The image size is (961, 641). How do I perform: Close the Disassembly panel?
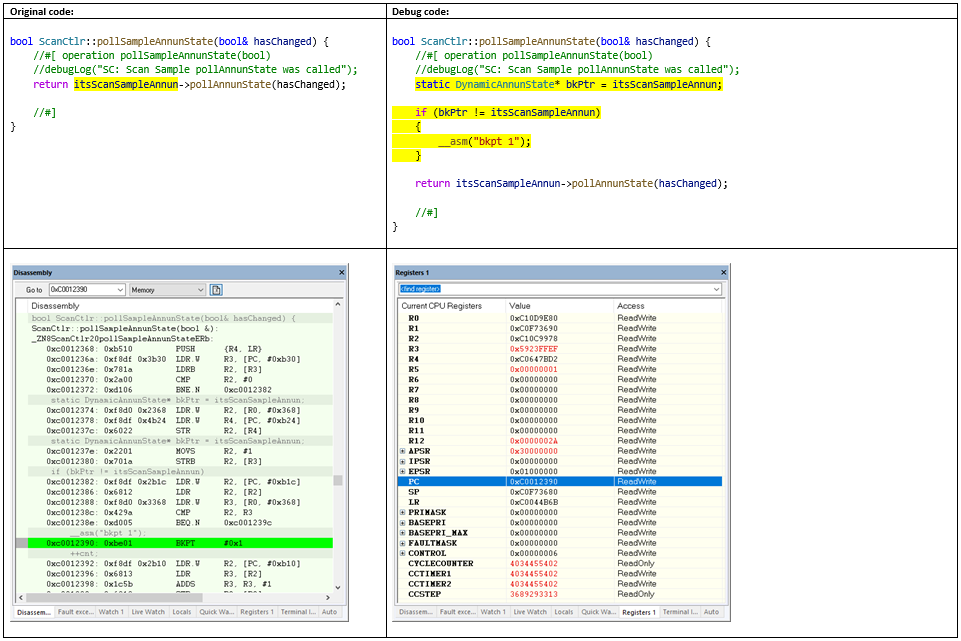tap(341, 273)
